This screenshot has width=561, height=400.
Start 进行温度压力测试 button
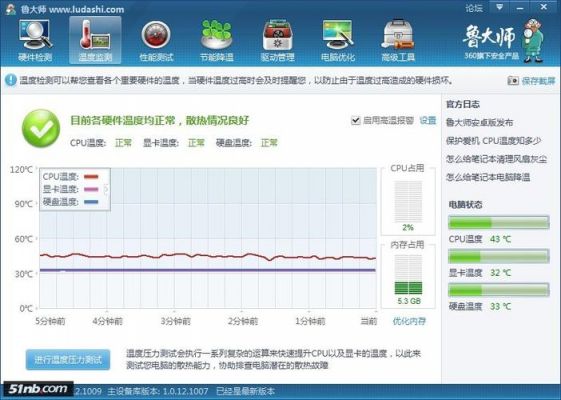(x=68, y=359)
